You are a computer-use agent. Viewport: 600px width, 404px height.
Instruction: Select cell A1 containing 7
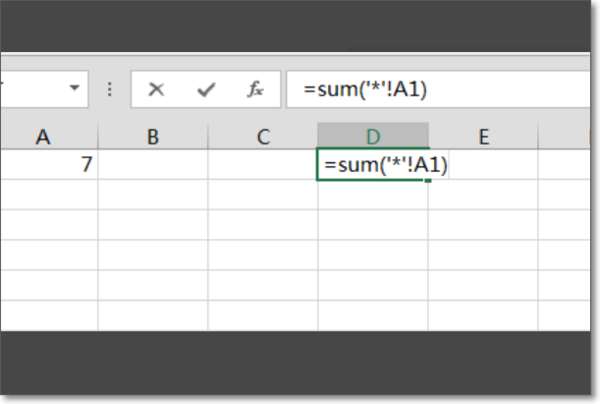point(49,165)
